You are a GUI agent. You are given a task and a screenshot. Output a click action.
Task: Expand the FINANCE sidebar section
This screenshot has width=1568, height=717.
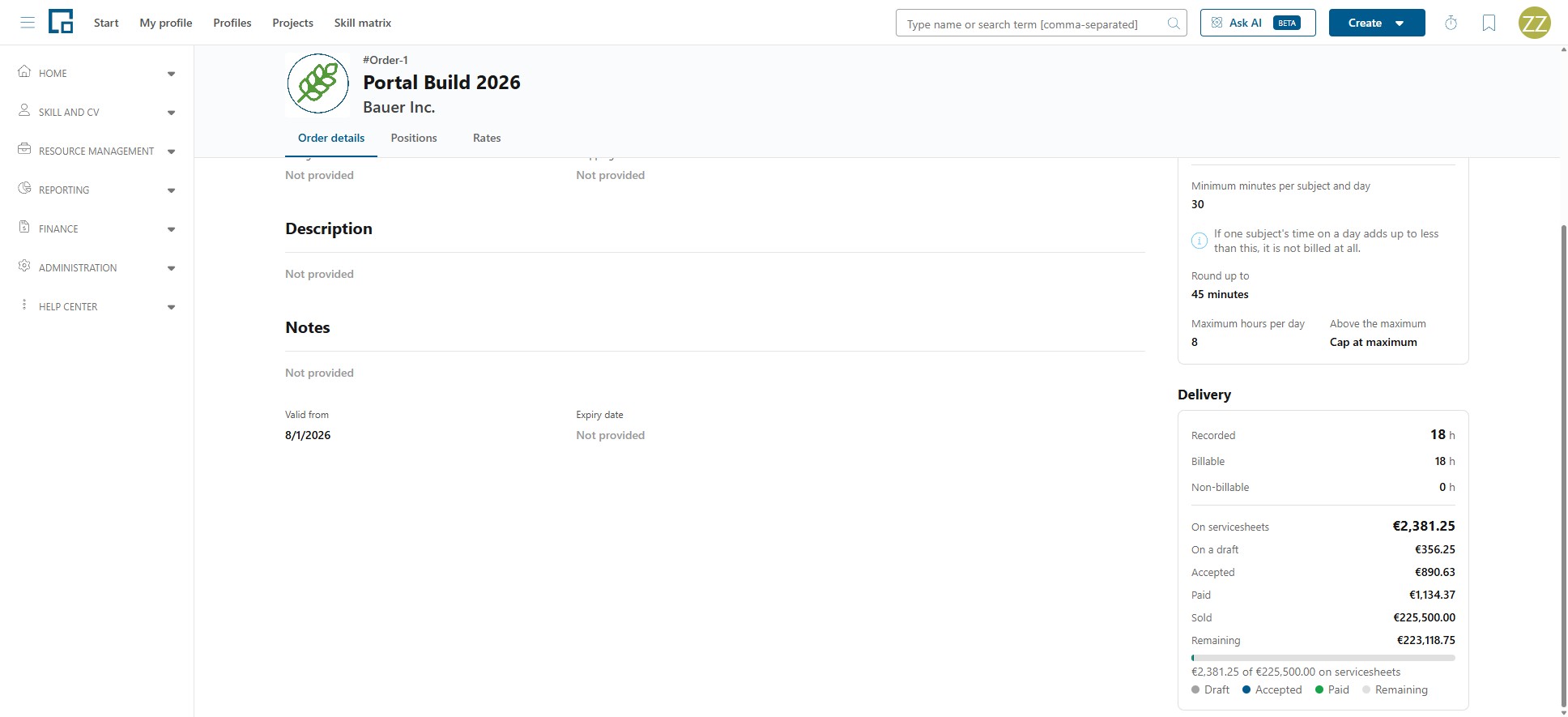(171, 229)
